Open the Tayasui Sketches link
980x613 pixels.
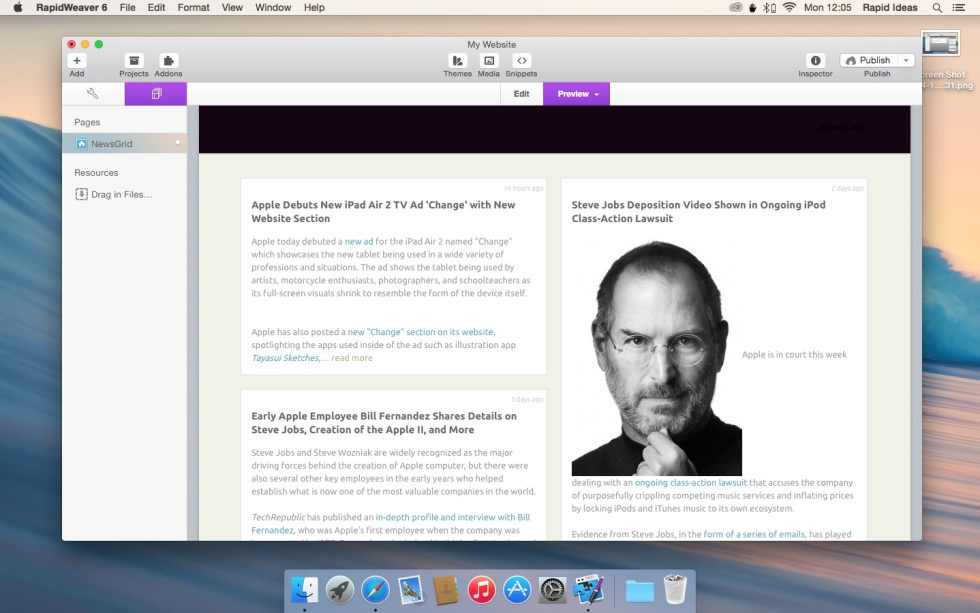pyautogui.click(x=286, y=358)
